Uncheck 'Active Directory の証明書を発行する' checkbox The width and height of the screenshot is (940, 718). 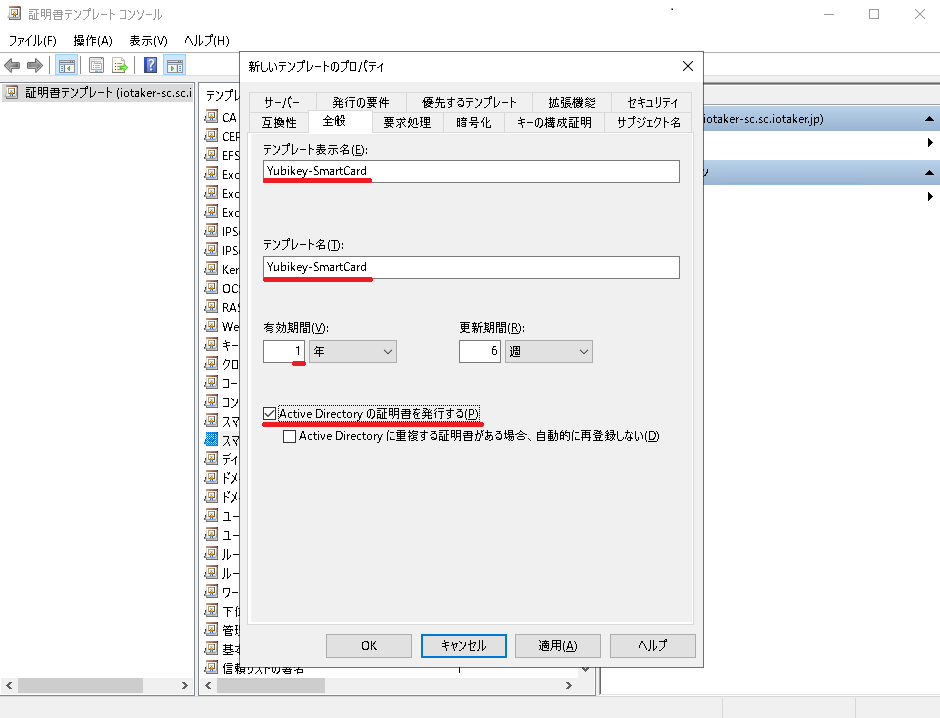coord(270,414)
